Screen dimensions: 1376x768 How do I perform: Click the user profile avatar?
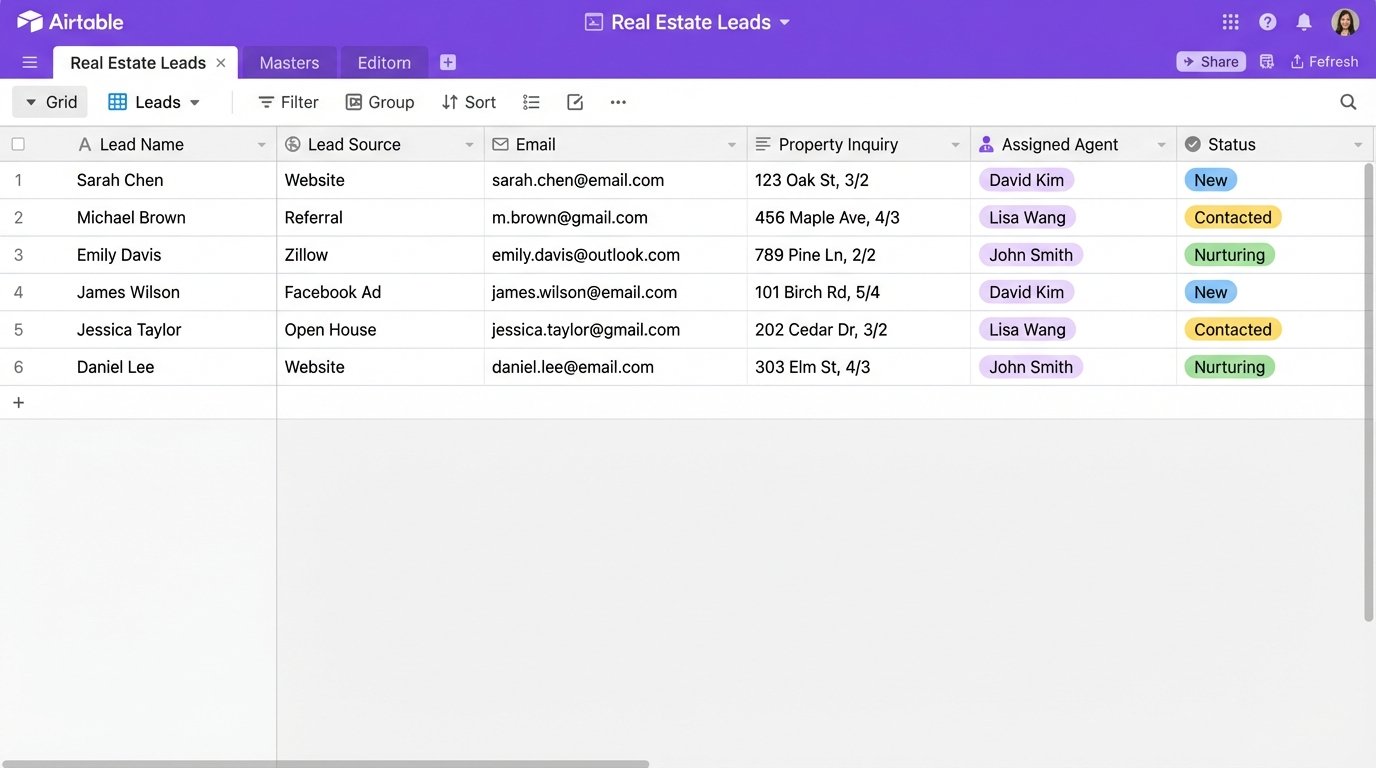[x=1345, y=21]
